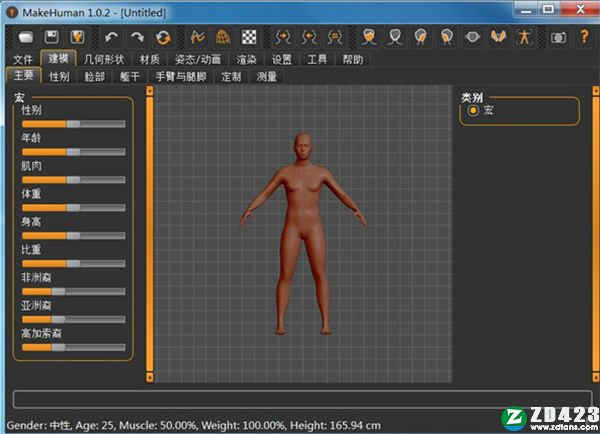Select the 躯干 sub-tab
600x434 pixels.
[130, 77]
